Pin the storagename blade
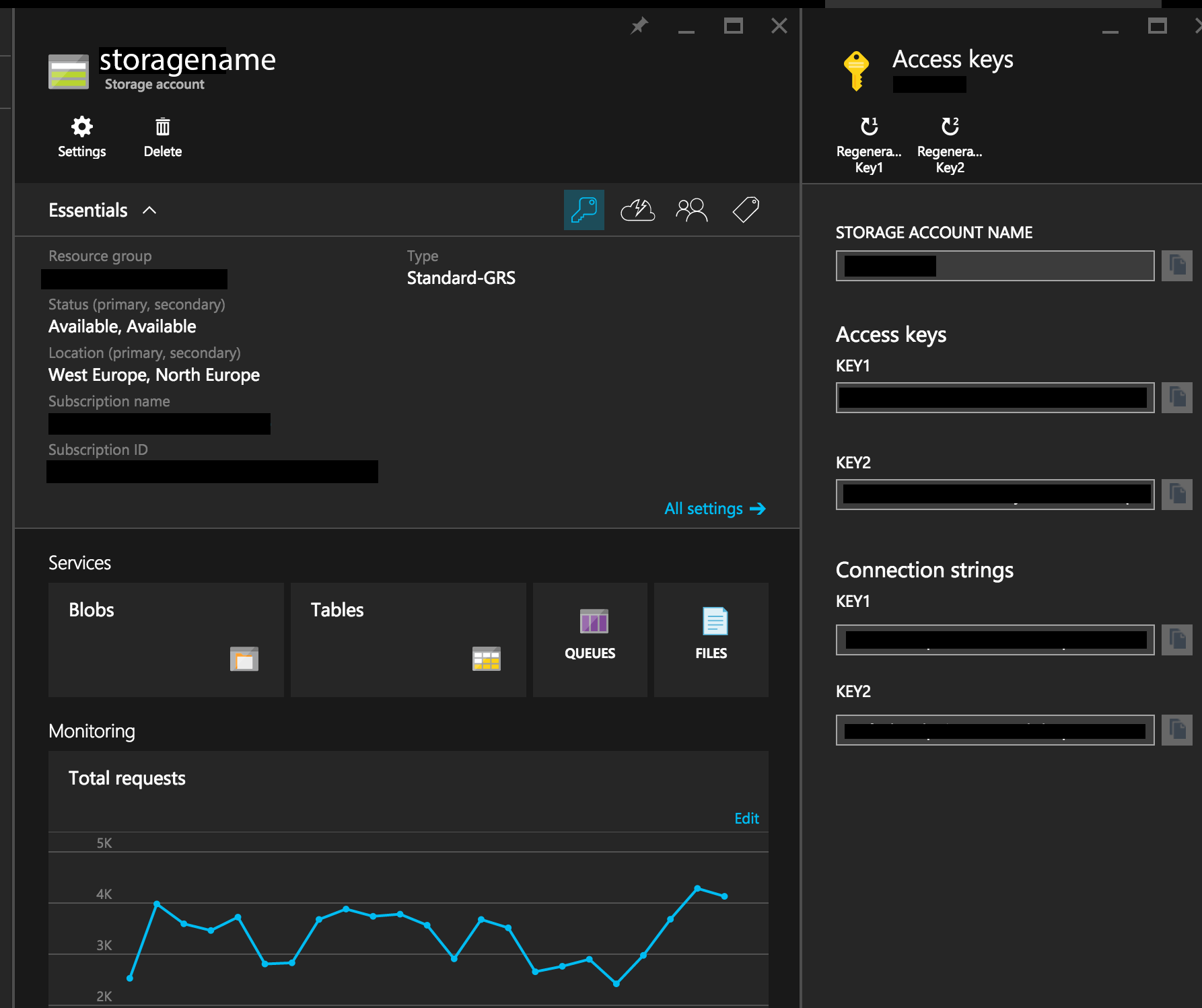The height and width of the screenshot is (1008, 1202). [639, 26]
